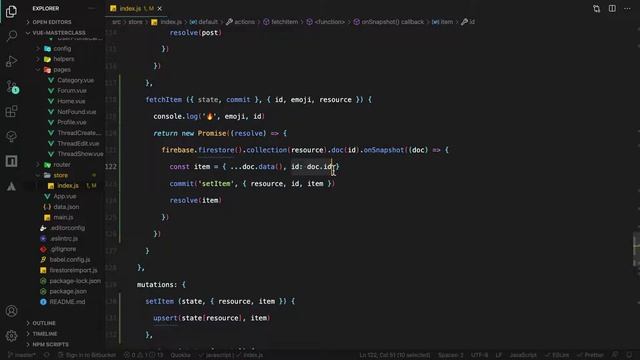Open babel.config.js file
The height and width of the screenshot is (360, 640).
click(x=70, y=260)
